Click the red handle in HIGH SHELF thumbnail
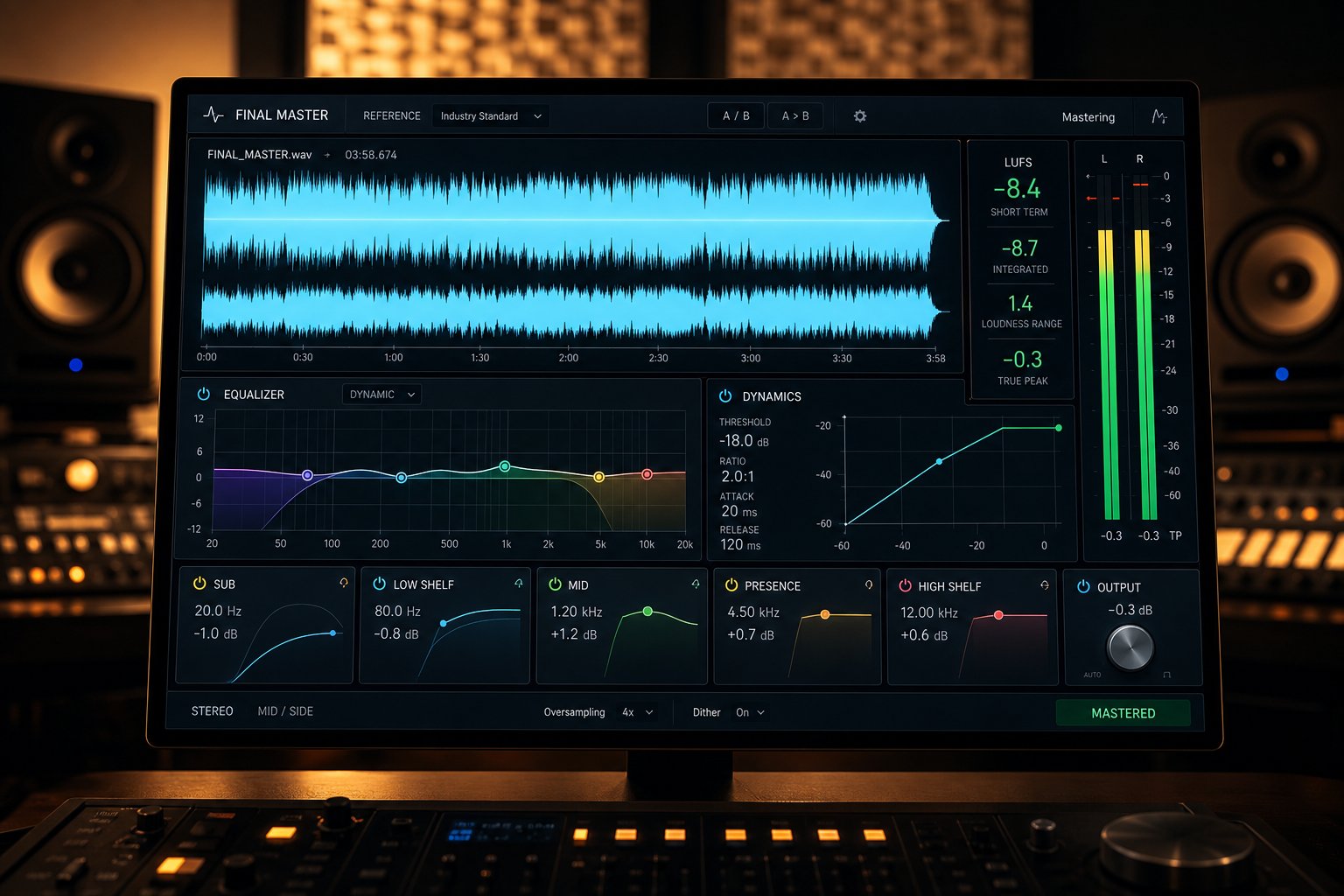Screen dimensions: 1344x896 (998, 615)
